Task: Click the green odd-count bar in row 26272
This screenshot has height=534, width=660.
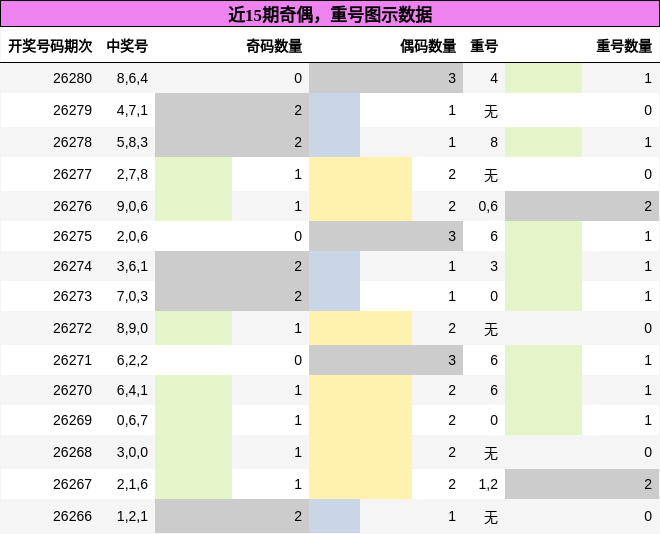Action: coord(193,328)
